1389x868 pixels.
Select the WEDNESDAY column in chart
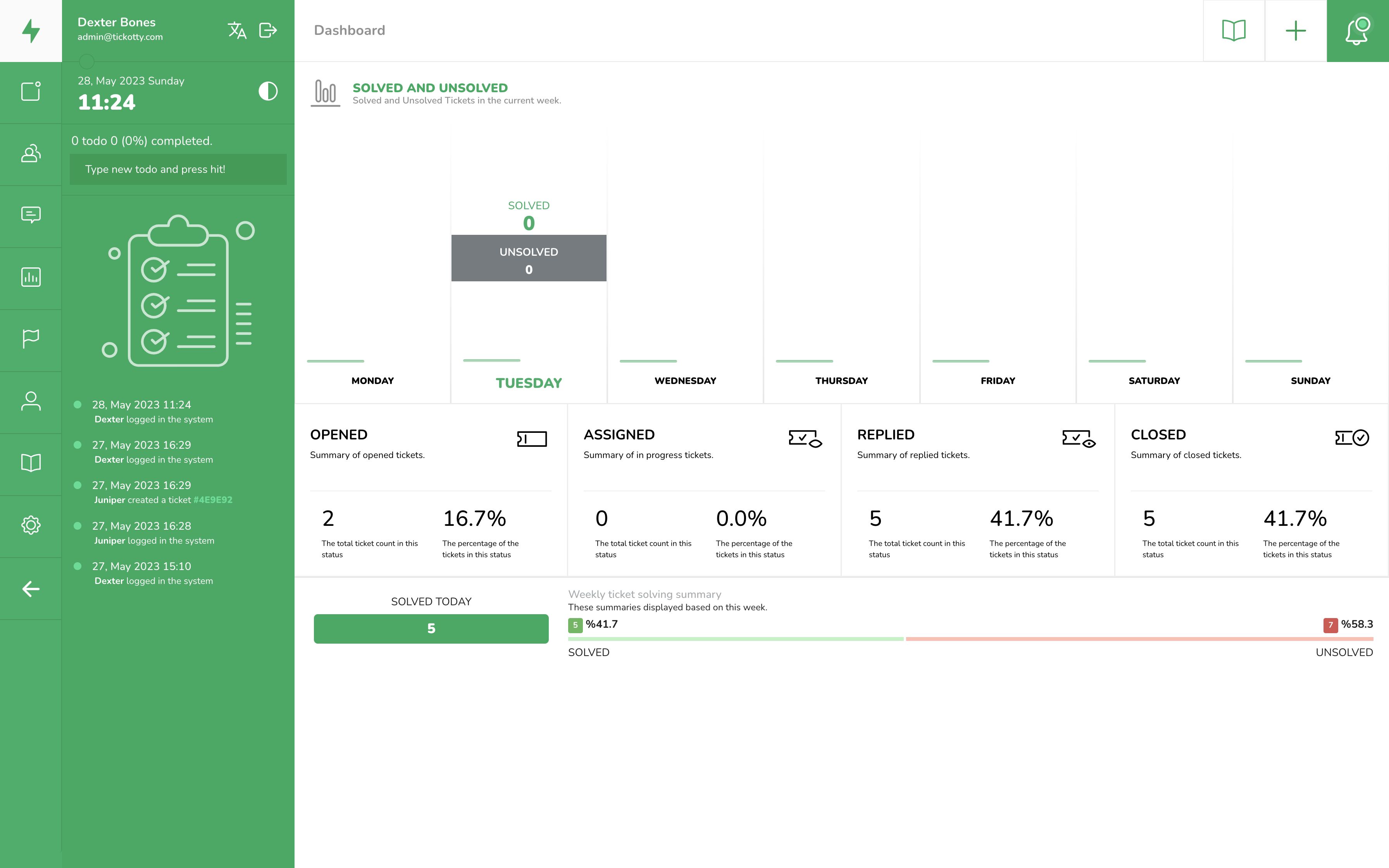click(x=685, y=381)
